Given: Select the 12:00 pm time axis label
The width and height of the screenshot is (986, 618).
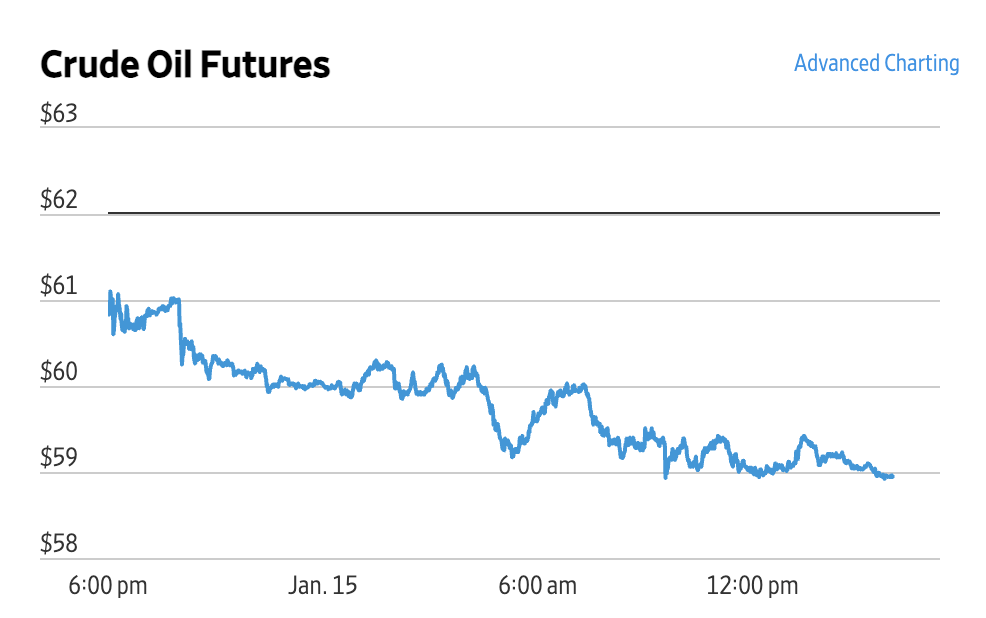Looking at the screenshot, I should click(752, 586).
